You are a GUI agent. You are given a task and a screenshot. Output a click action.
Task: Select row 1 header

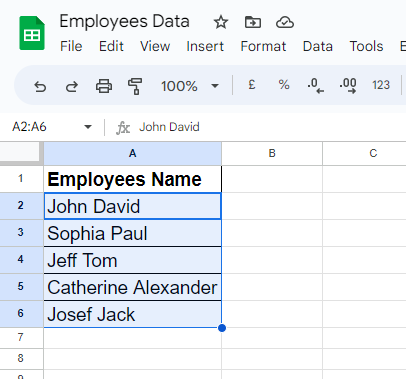[21, 179]
